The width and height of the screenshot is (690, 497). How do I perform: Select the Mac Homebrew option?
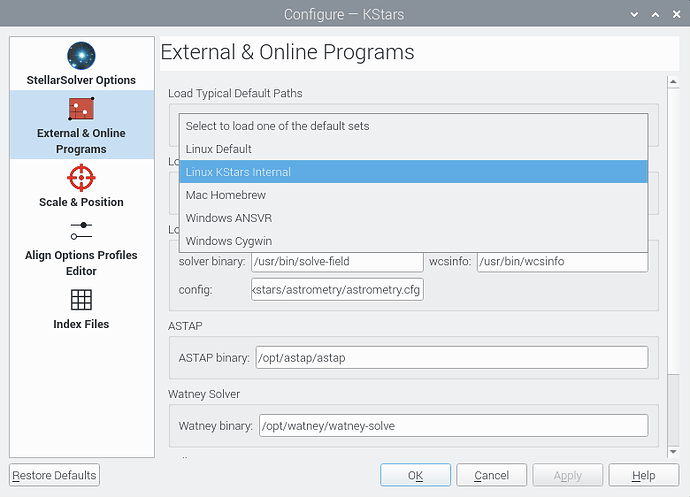coord(413,195)
